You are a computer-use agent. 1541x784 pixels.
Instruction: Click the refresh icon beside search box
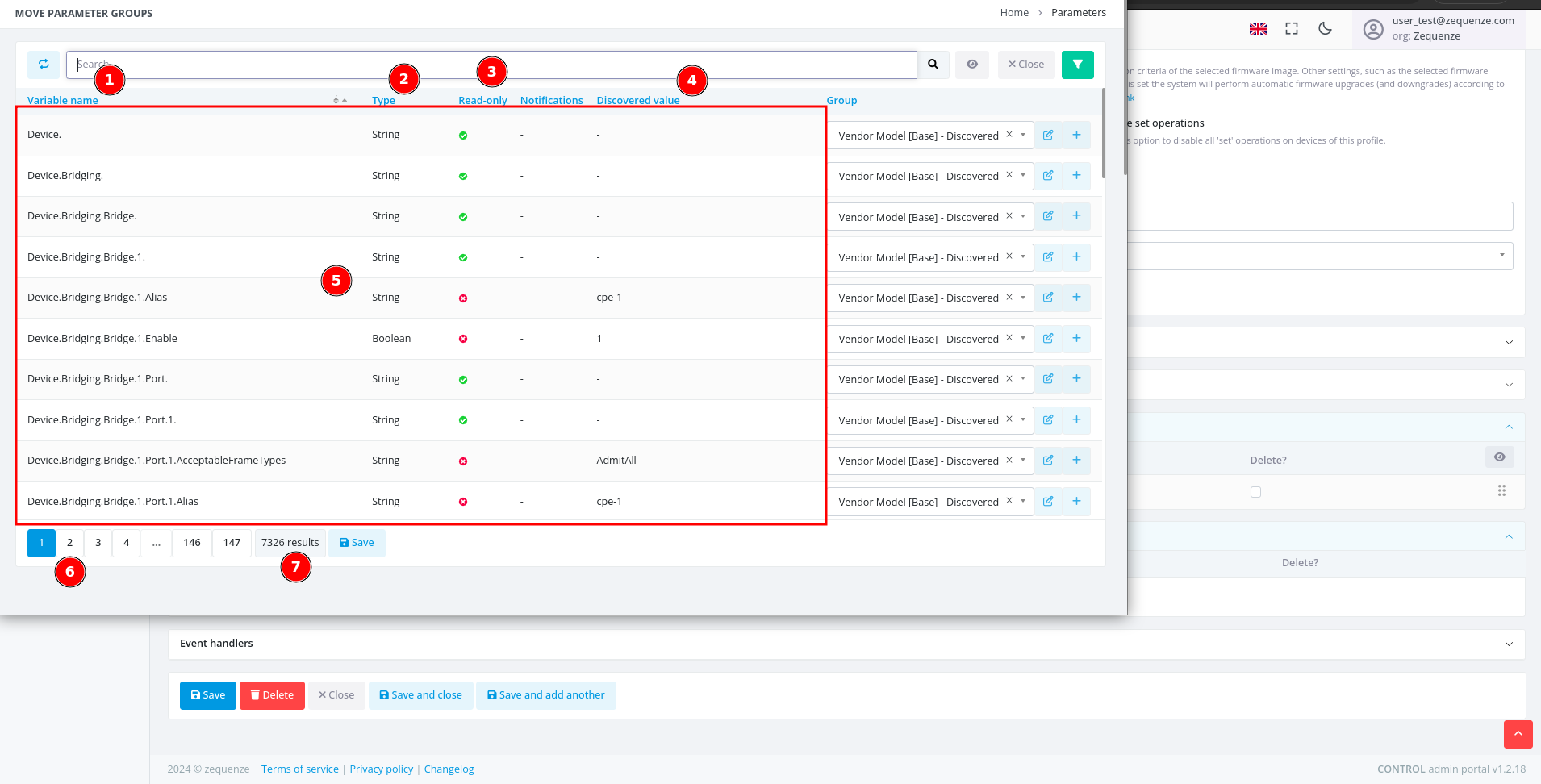click(x=44, y=65)
